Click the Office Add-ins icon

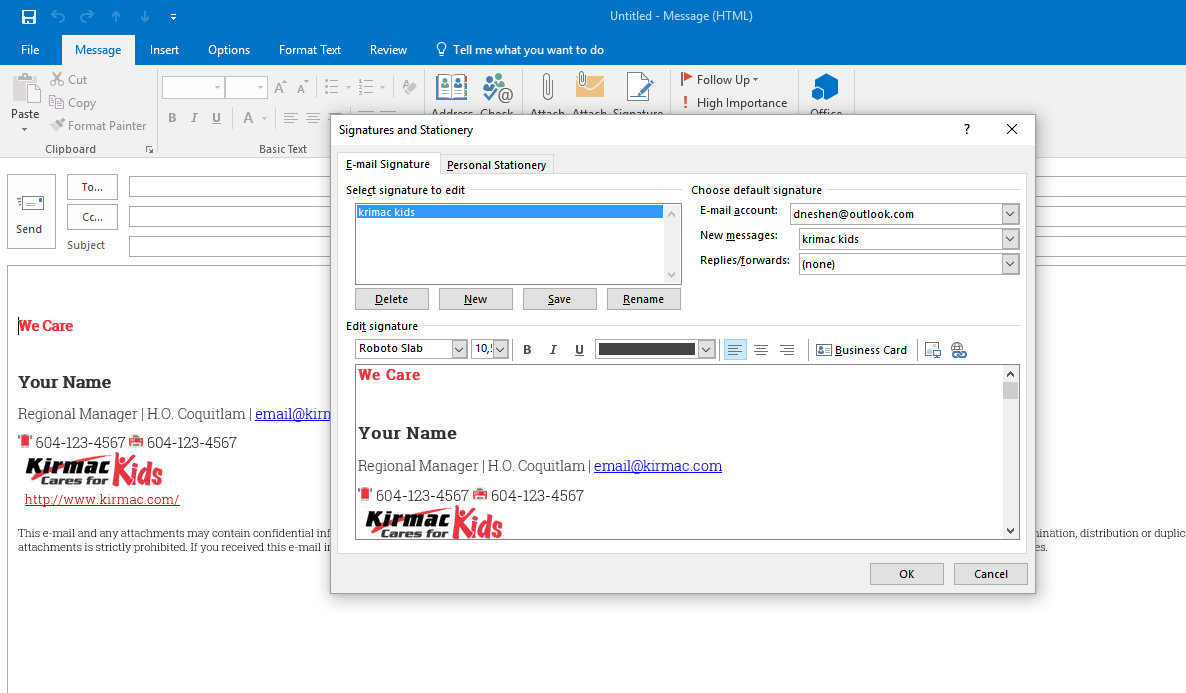[825, 93]
